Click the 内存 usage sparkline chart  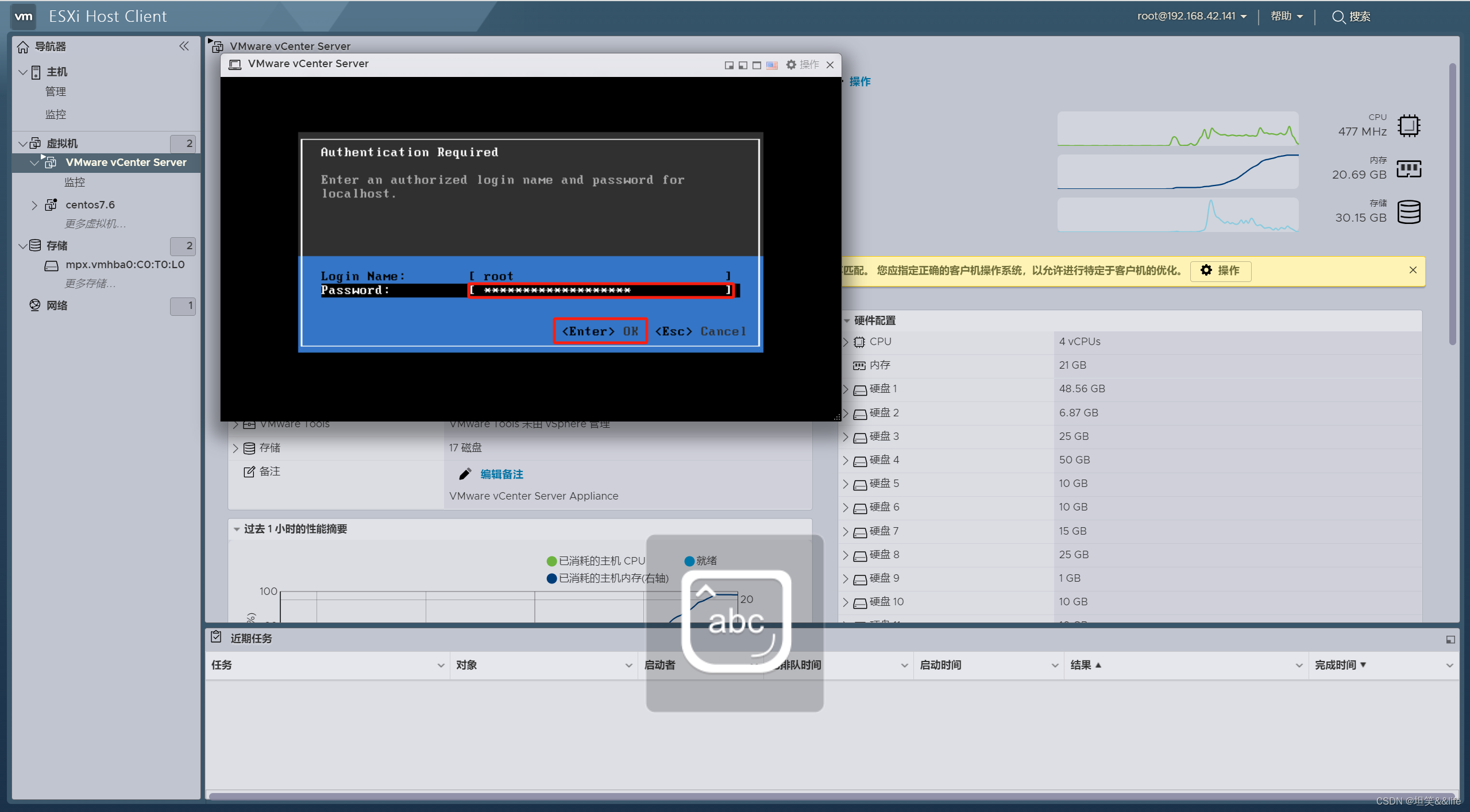[1178, 172]
